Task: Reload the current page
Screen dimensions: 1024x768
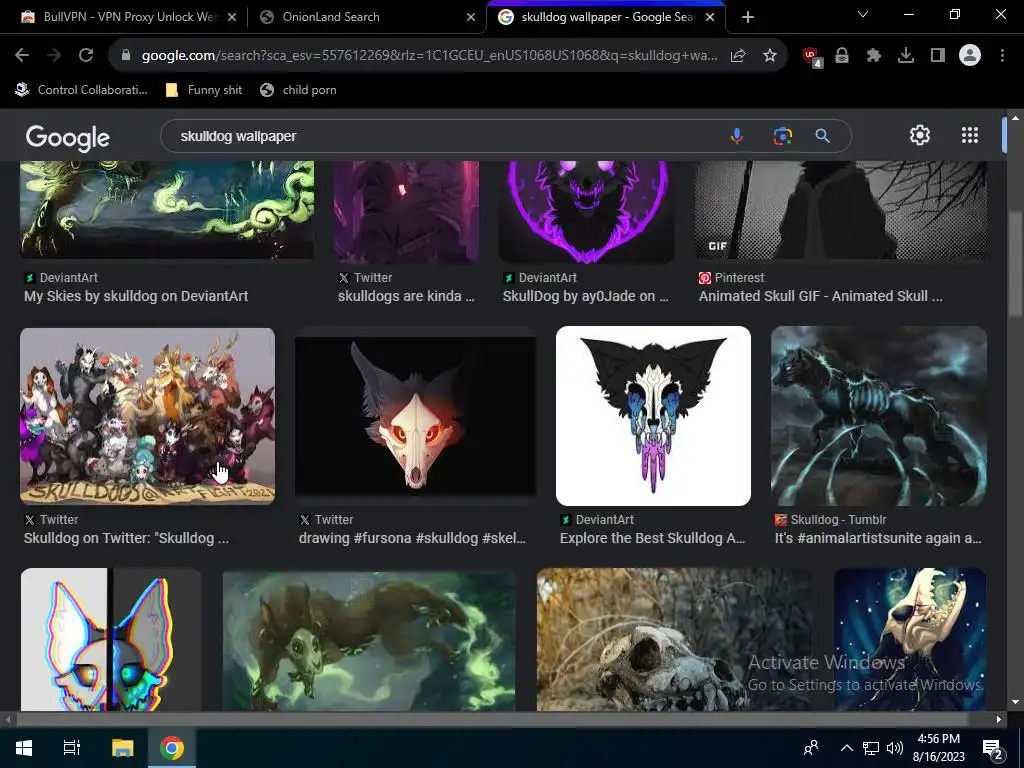Action: [x=86, y=56]
